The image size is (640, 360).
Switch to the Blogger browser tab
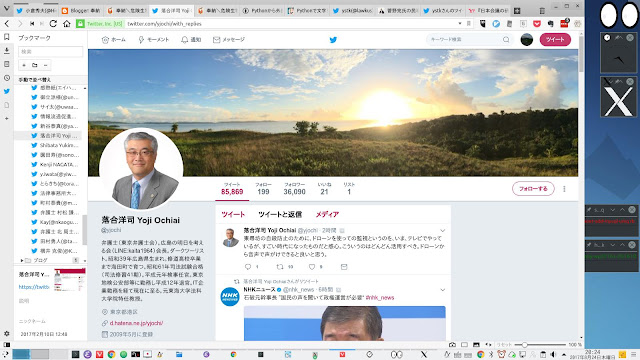coord(81,11)
